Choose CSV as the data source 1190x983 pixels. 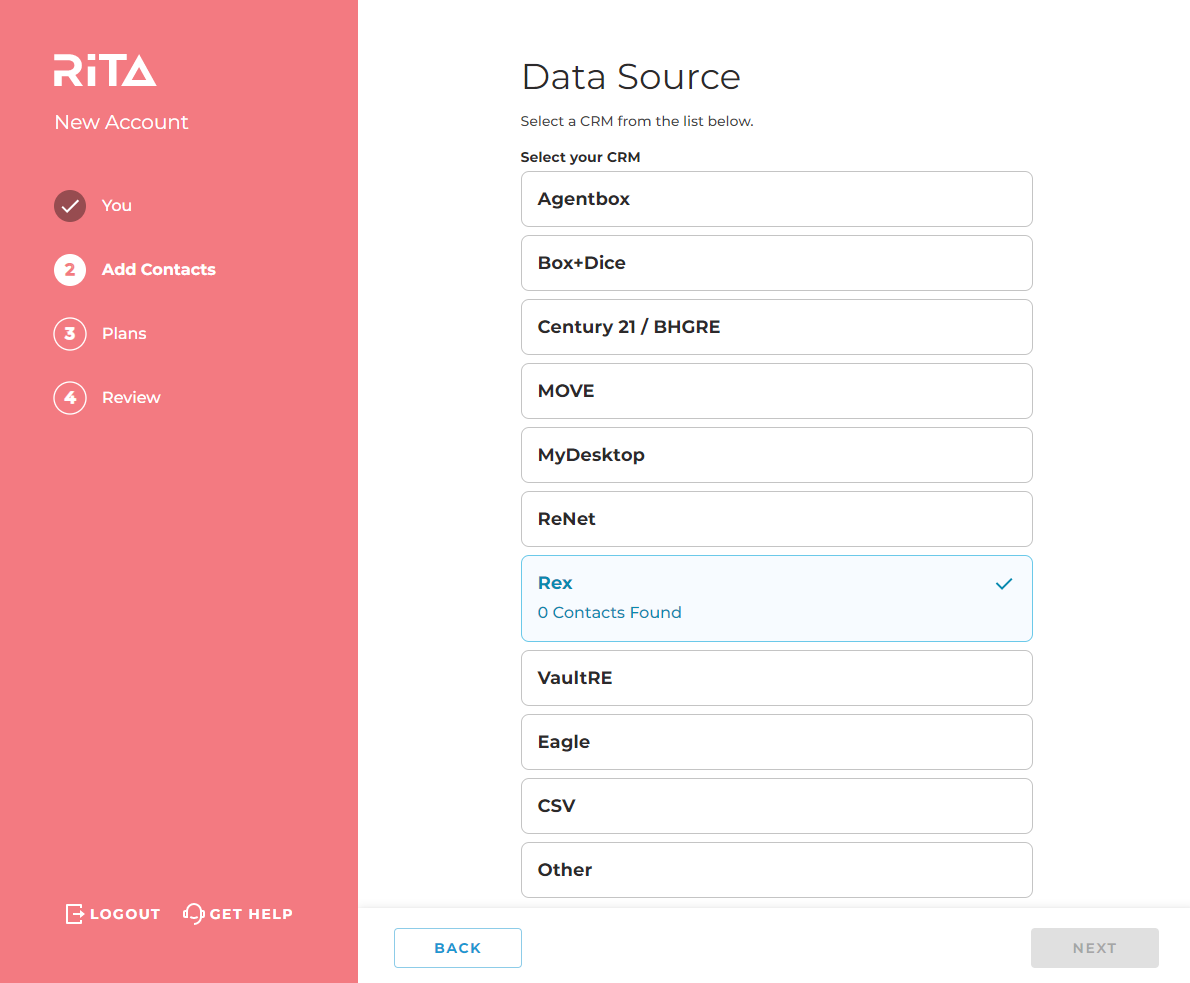coord(776,806)
